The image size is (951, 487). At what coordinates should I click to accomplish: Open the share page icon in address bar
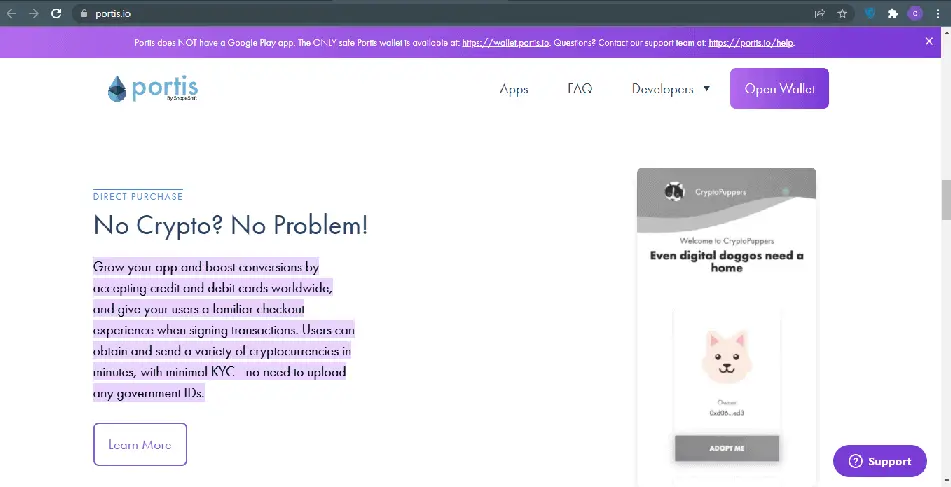pyautogui.click(x=819, y=13)
